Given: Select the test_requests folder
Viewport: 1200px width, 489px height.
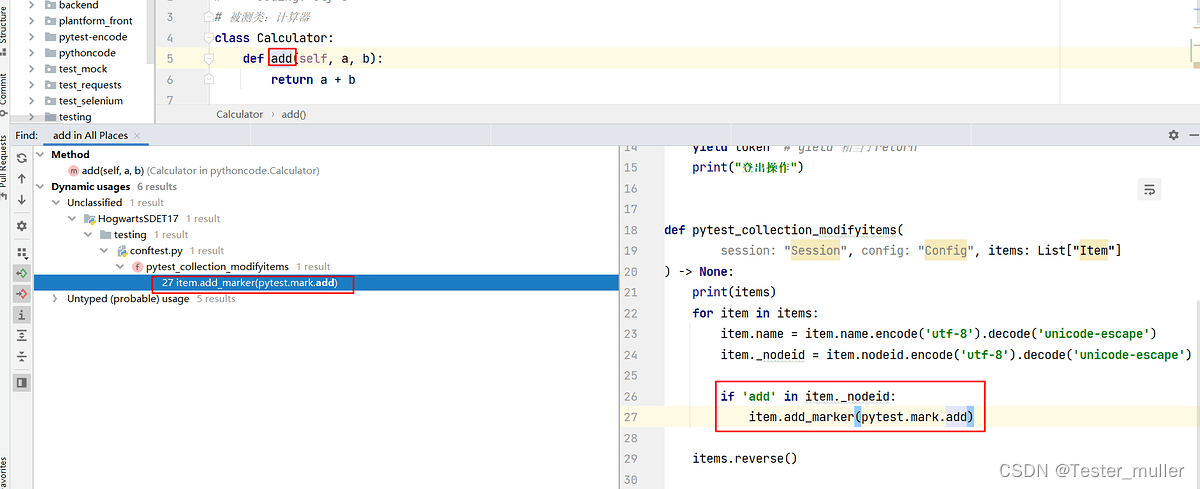Looking at the screenshot, I should pyautogui.click(x=90, y=85).
